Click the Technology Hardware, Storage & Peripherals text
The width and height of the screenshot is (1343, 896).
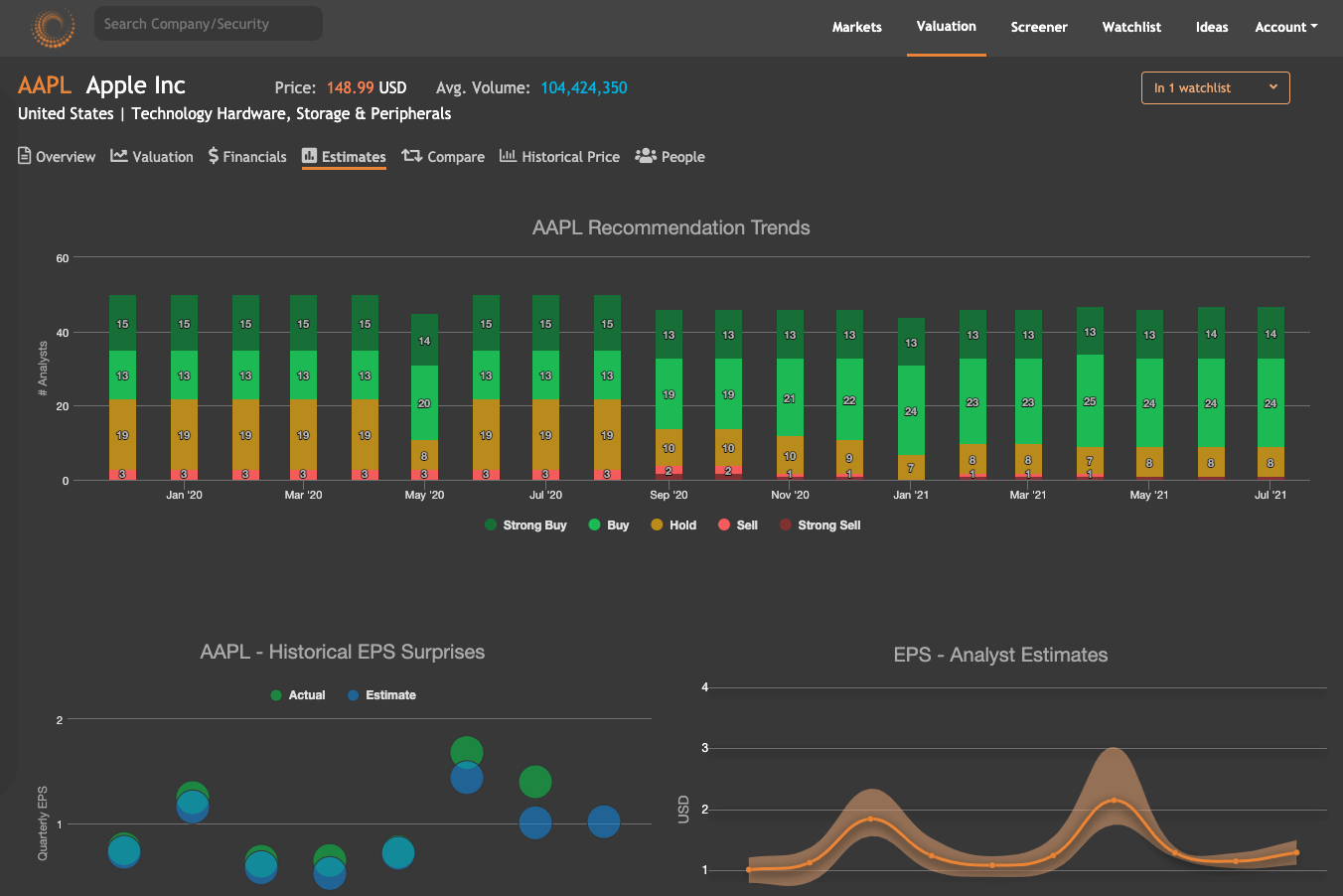pos(291,113)
